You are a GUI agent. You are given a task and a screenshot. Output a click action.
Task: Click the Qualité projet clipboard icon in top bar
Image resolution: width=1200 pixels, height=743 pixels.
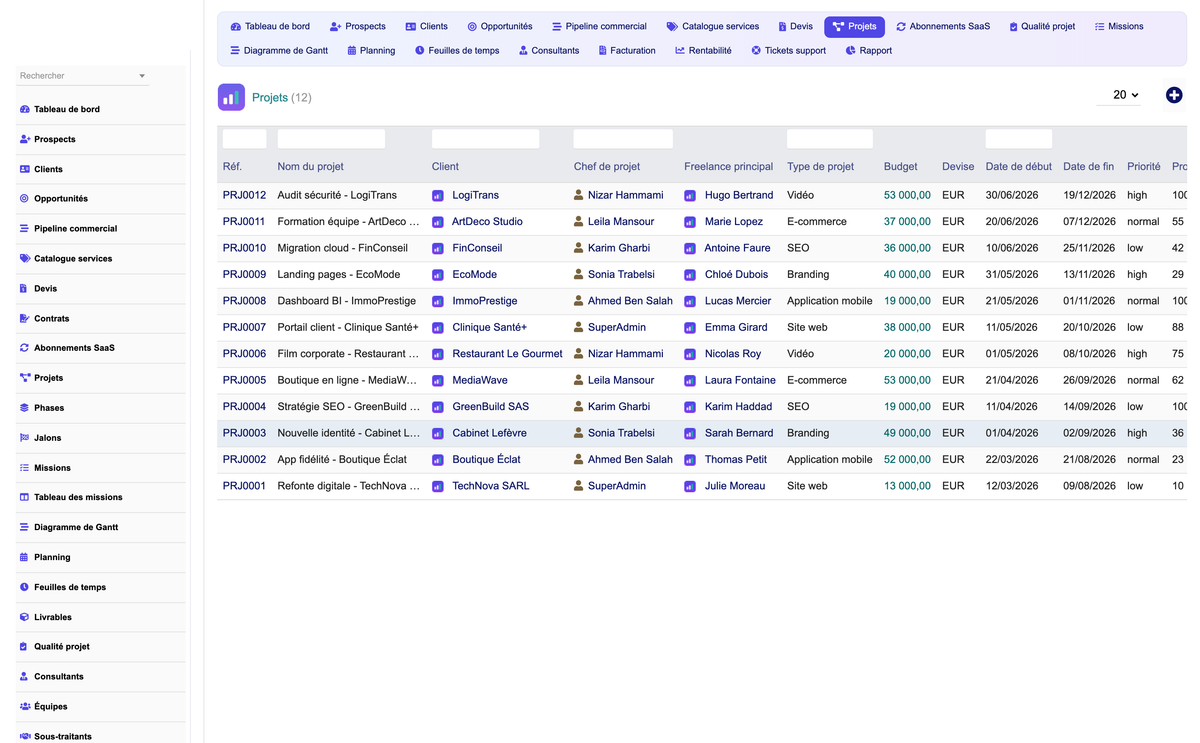point(1013,27)
